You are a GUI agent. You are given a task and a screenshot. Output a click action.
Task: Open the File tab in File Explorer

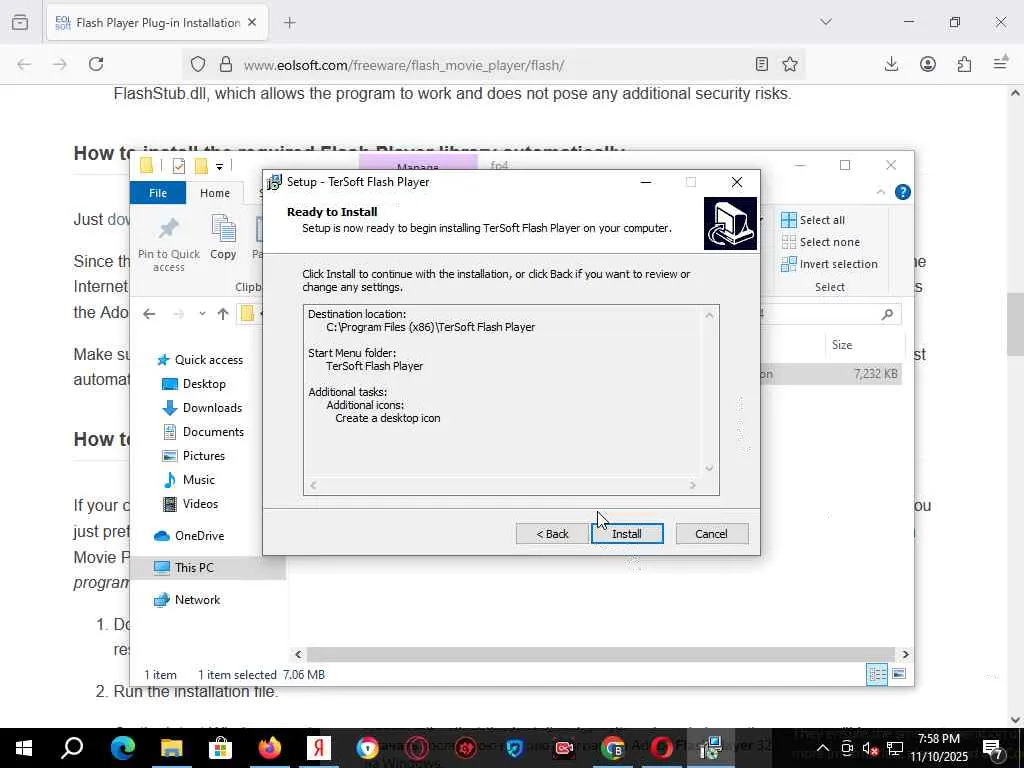tap(158, 193)
